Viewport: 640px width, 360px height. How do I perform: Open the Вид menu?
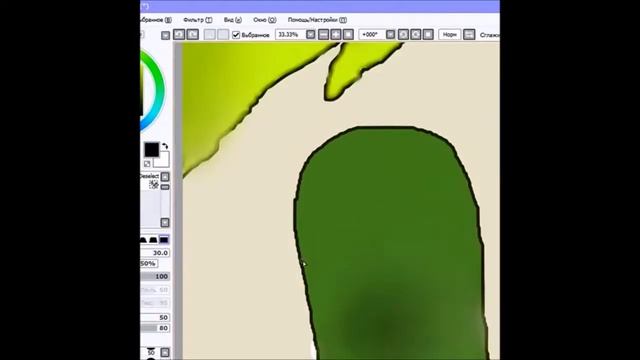pos(233,20)
